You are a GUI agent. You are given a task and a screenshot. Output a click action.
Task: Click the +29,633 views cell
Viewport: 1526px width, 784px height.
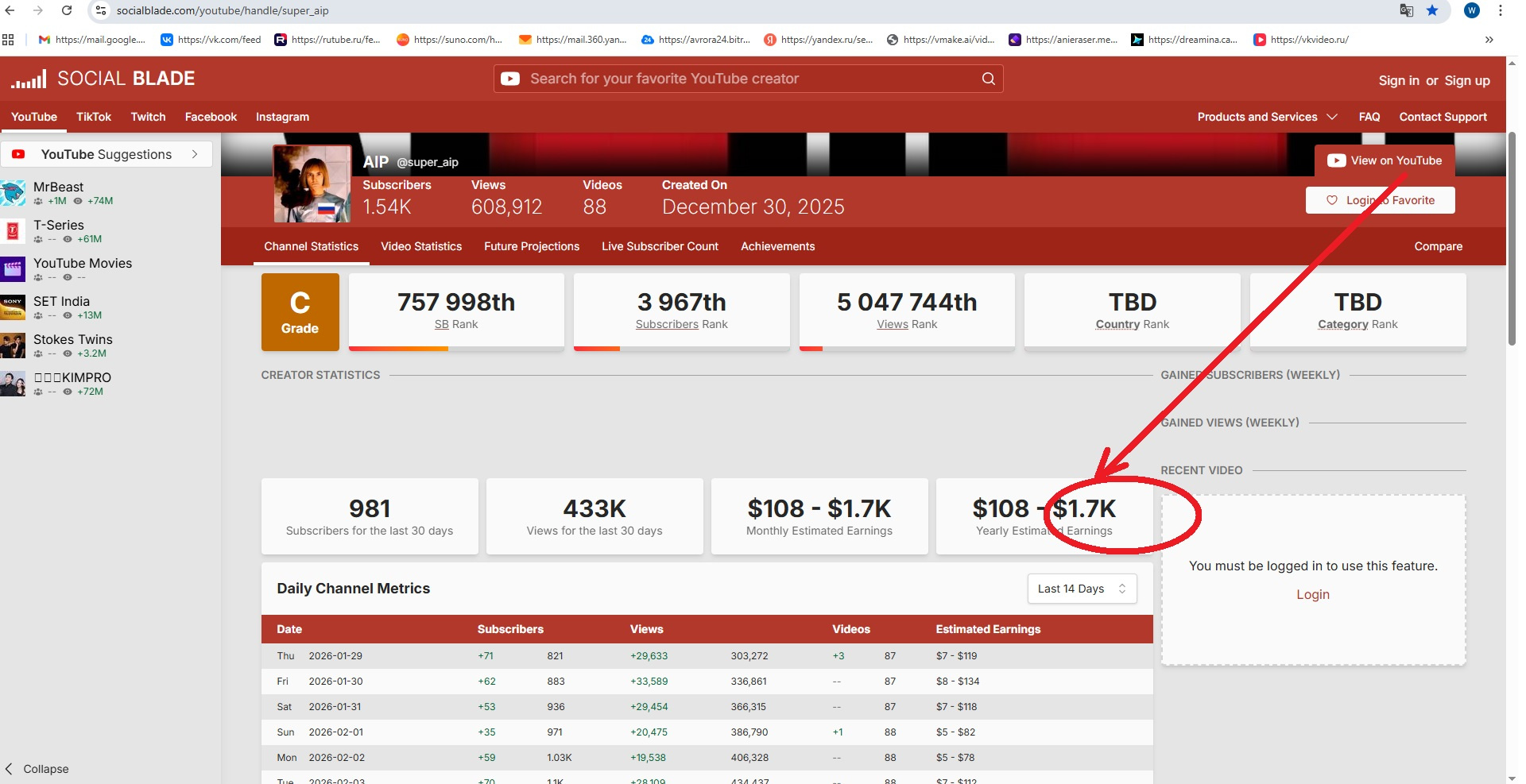(x=649, y=656)
